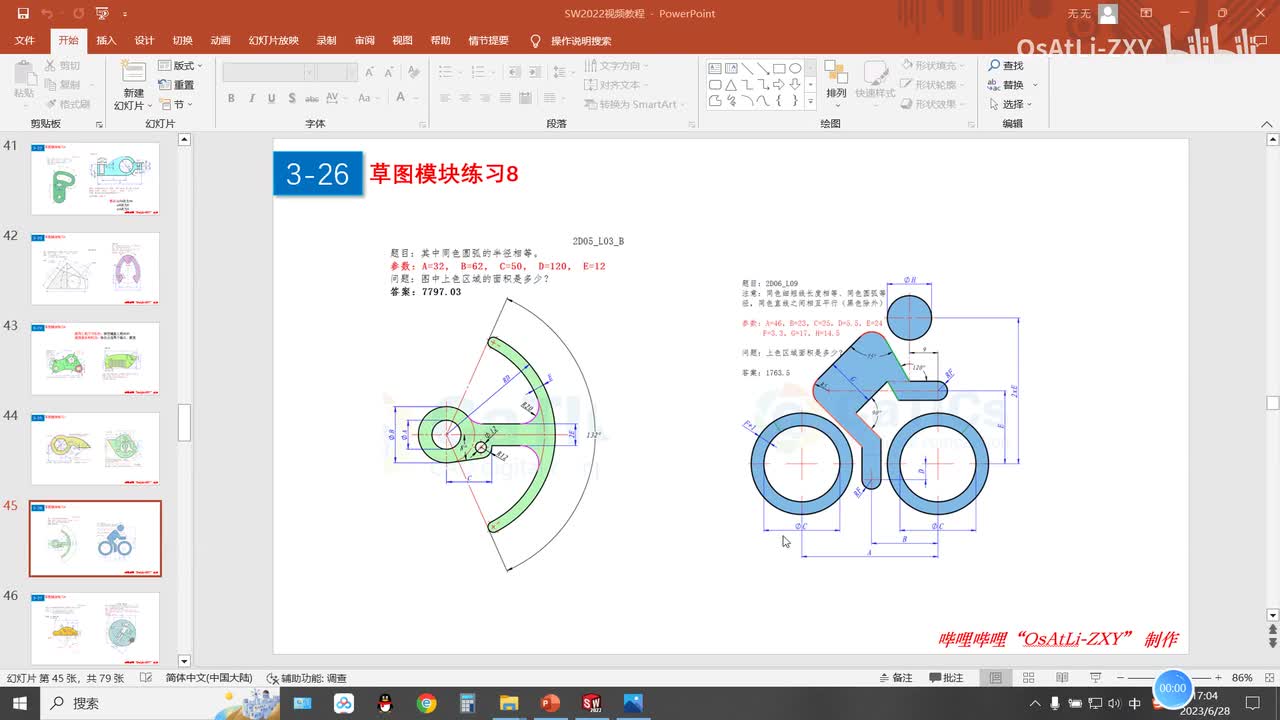This screenshot has width=1280, height=720.
Task: Open 形状填充 shape fill color menu
Action: [933, 66]
